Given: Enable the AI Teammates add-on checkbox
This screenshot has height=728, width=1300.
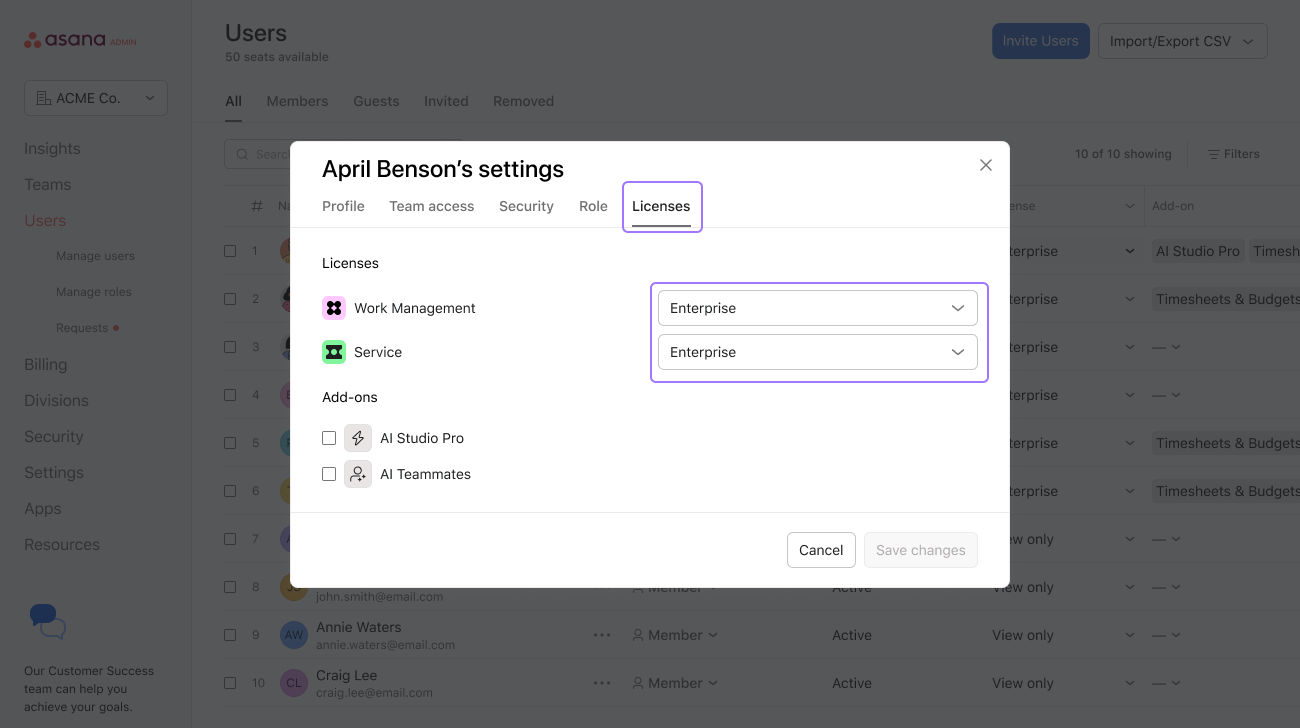Looking at the screenshot, I should [329, 474].
